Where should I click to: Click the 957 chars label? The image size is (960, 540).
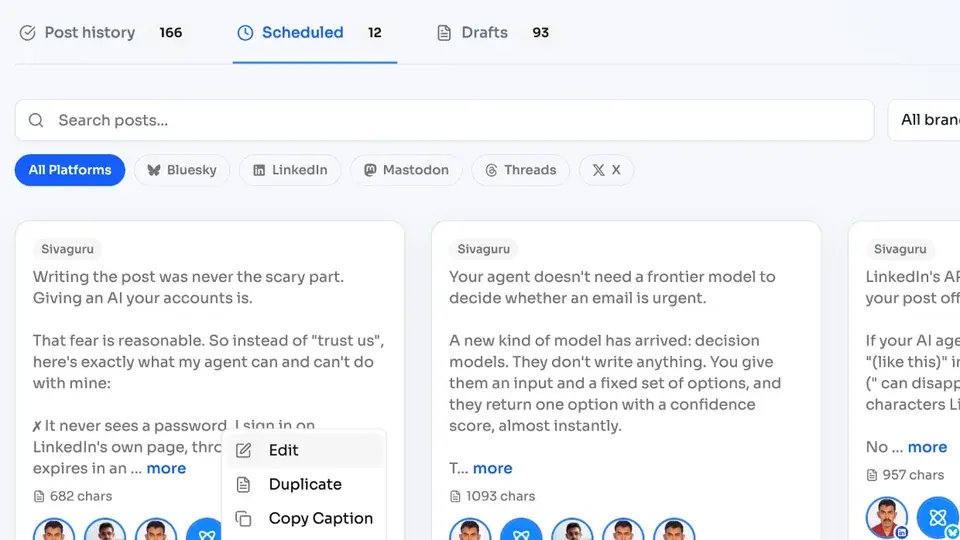pos(913,474)
